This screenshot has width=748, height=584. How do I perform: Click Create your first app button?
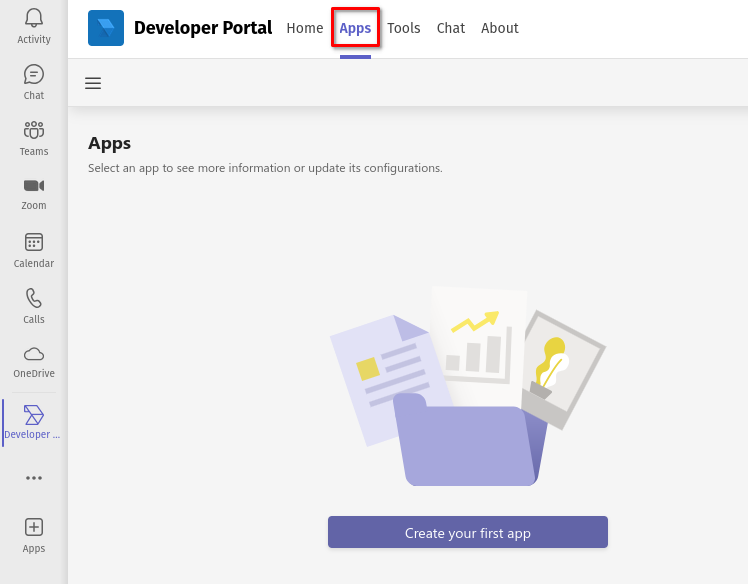(x=468, y=533)
